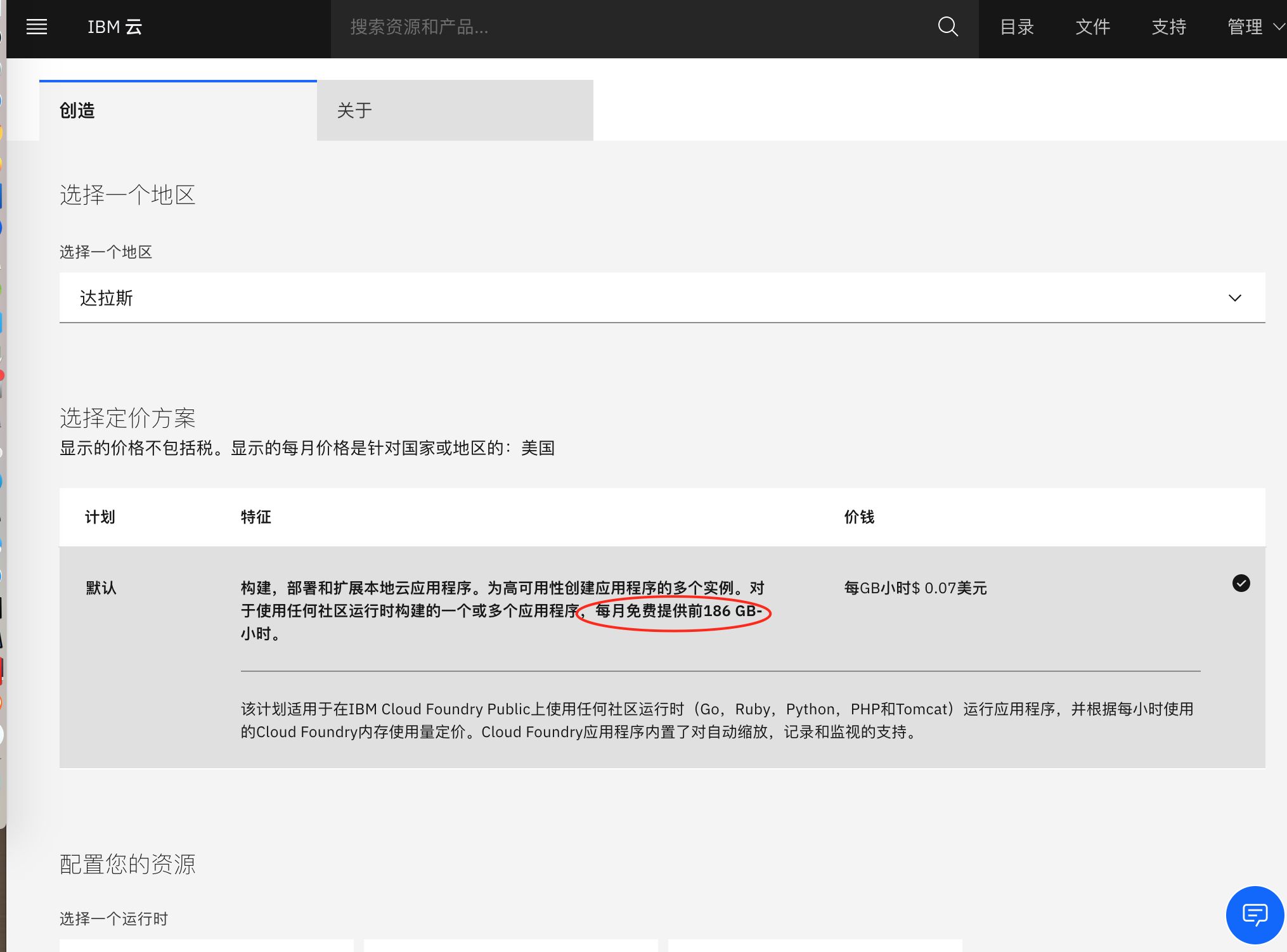Open the 目录 menu item
1287x952 pixels.
[x=1017, y=27]
